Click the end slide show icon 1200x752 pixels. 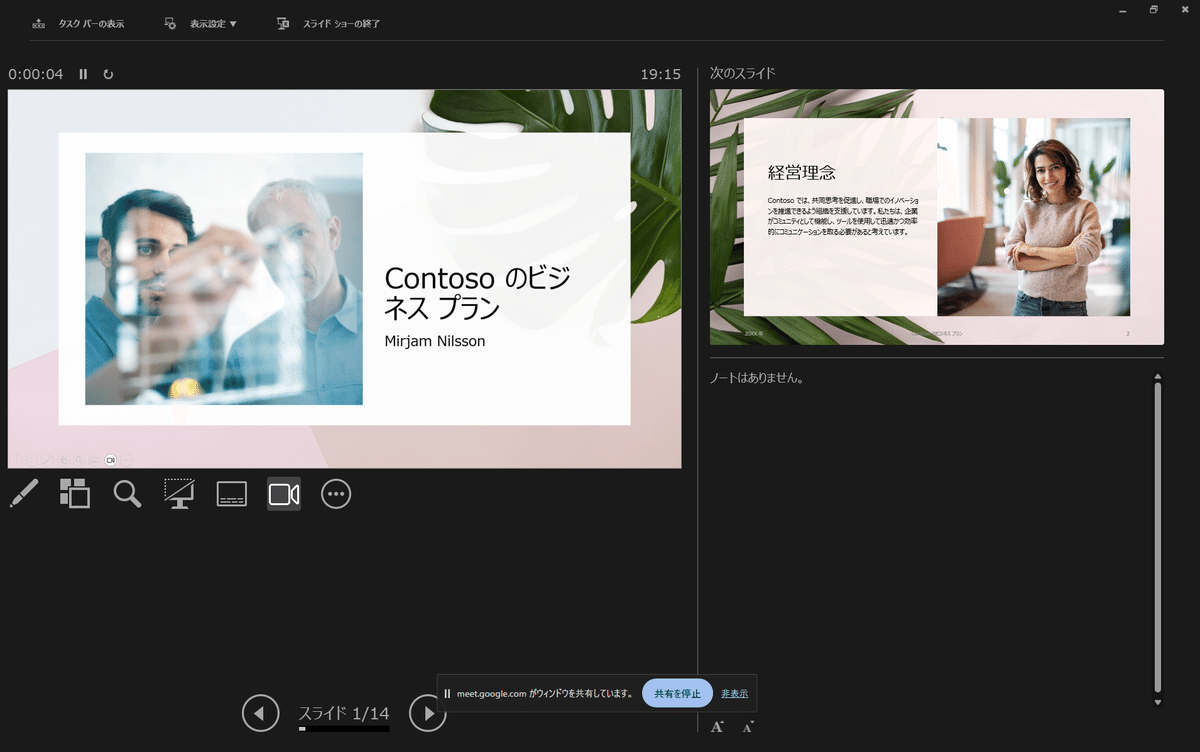coord(283,23)
